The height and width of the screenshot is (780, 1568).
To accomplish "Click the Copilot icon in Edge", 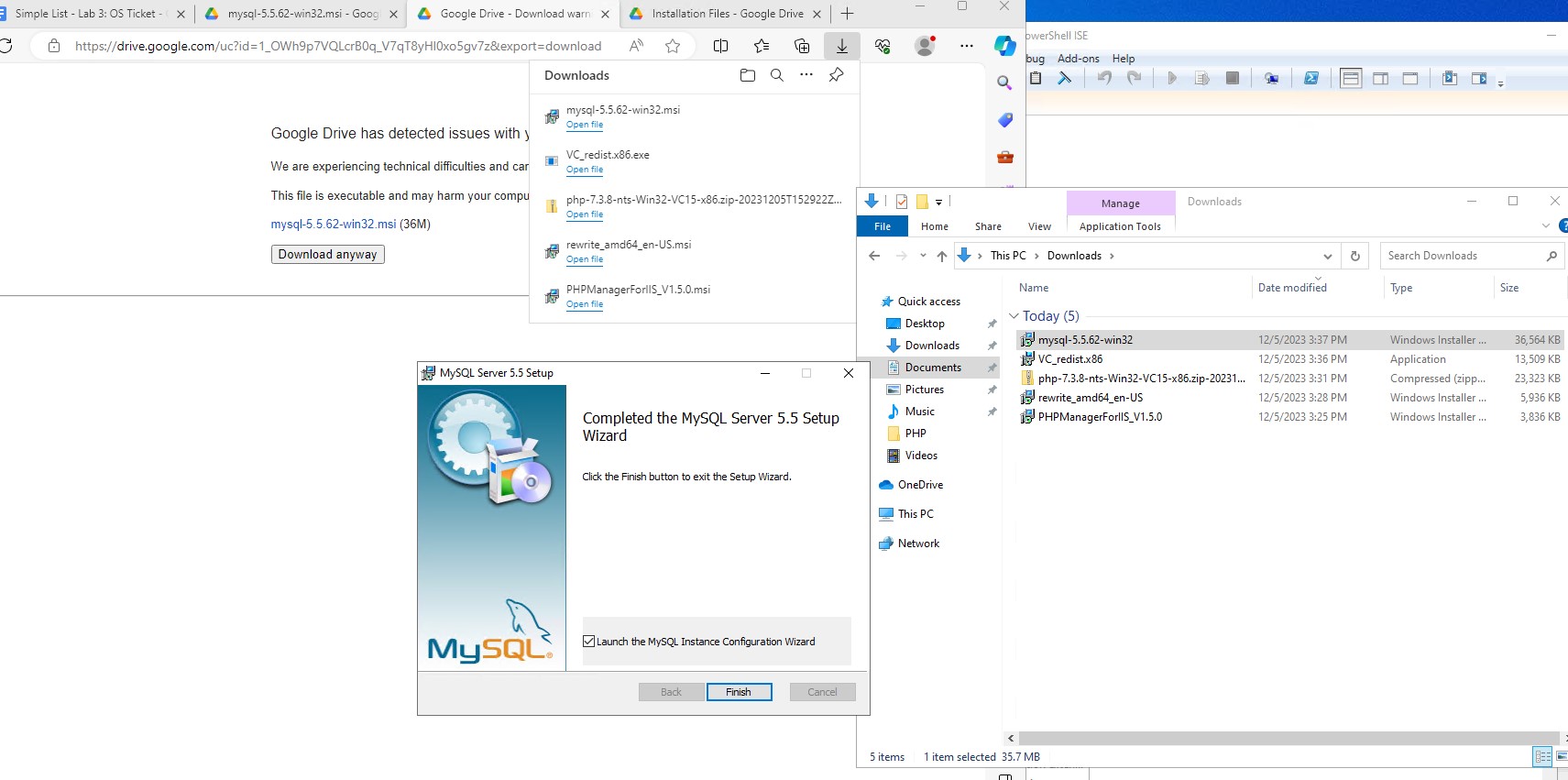I will (1004, 46).
